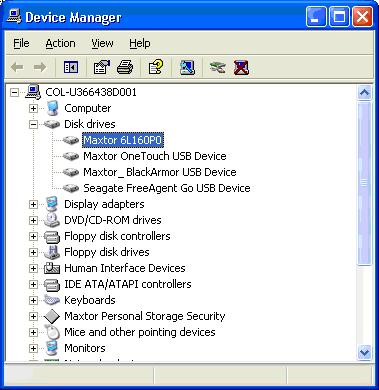Click the Update Driver toolbar icon

[218, 67]
